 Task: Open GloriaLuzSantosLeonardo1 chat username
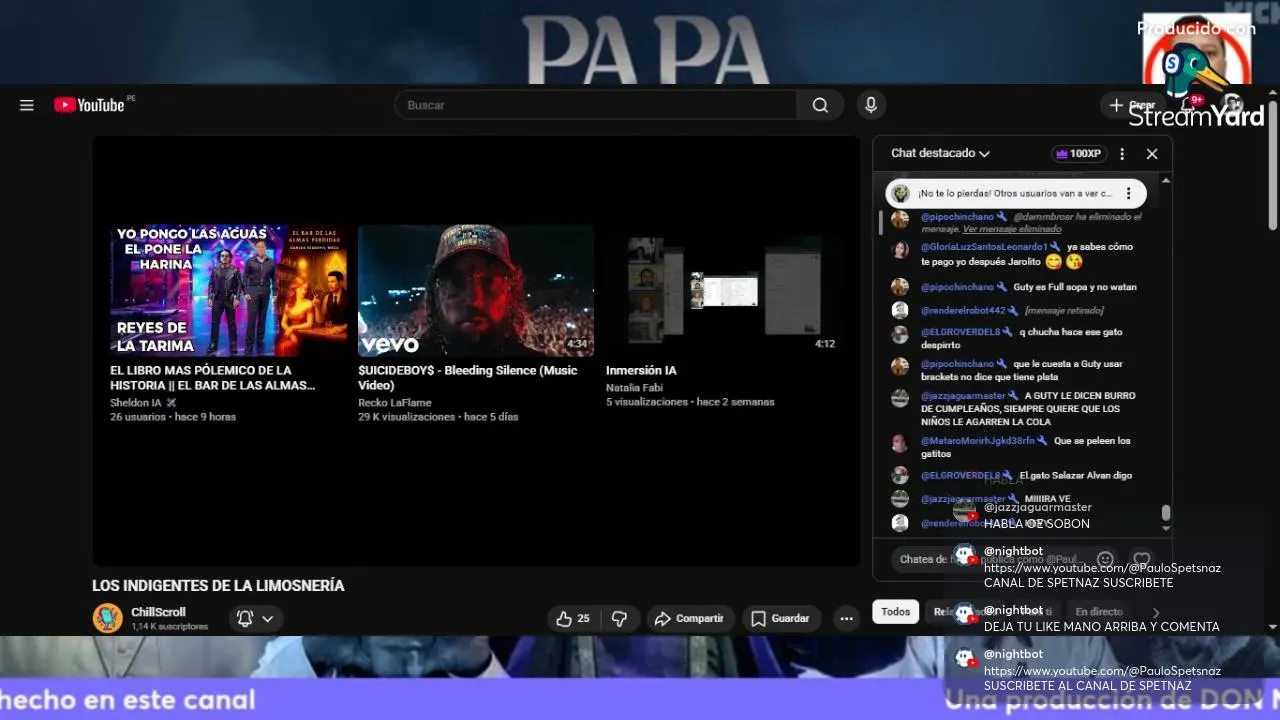point(984,247)
